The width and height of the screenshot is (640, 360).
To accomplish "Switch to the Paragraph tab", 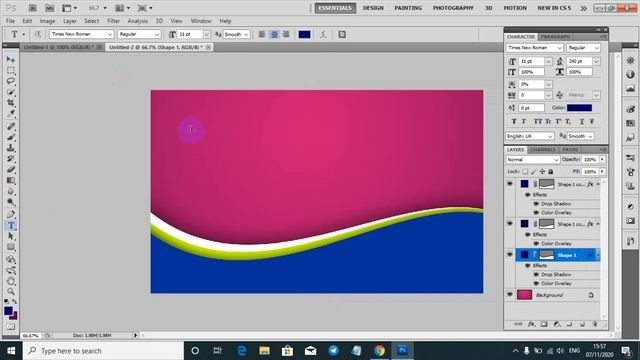I will [555, 37].
